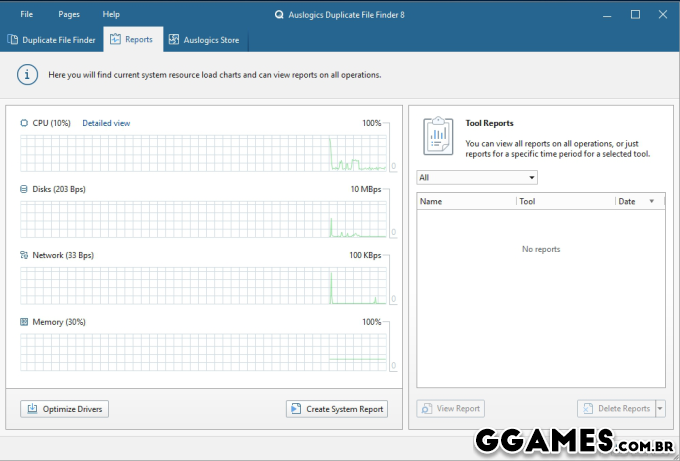Image resolution: width=680 pixels, height=461 pixels.
Task: Sort reports by the Tool column header
Action: click(x=565, y=201)
